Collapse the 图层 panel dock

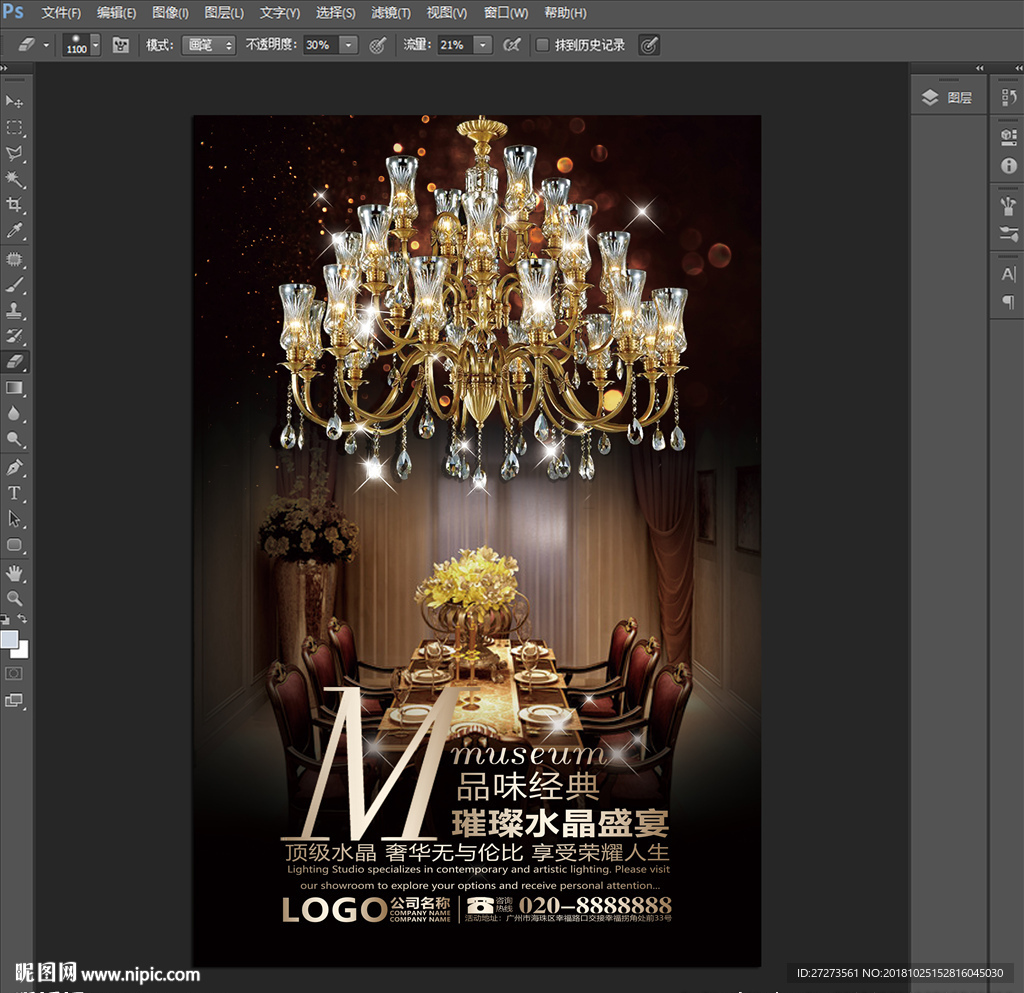click(980, 68)
